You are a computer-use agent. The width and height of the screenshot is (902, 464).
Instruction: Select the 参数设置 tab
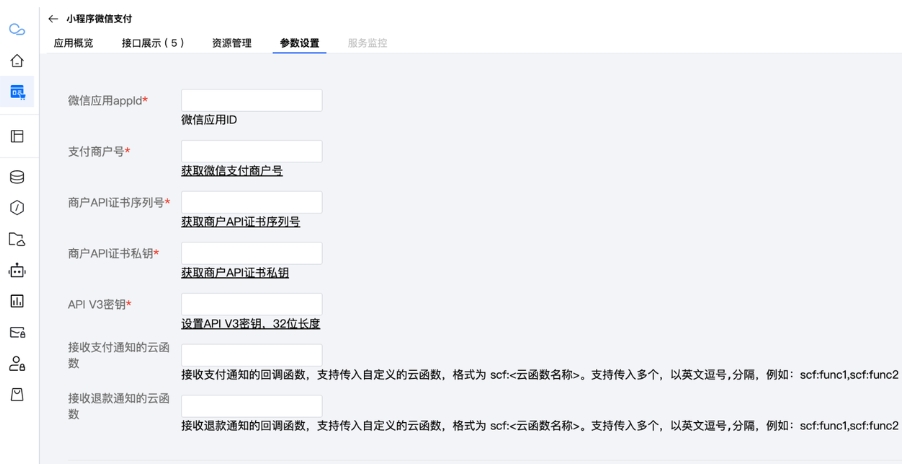pyautogui.click(x=300, y=43)
